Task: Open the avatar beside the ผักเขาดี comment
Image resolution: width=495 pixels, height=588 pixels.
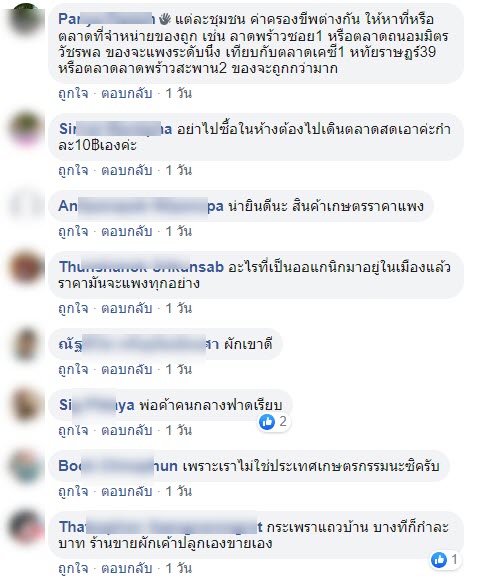Action: (x=26, y=344)
